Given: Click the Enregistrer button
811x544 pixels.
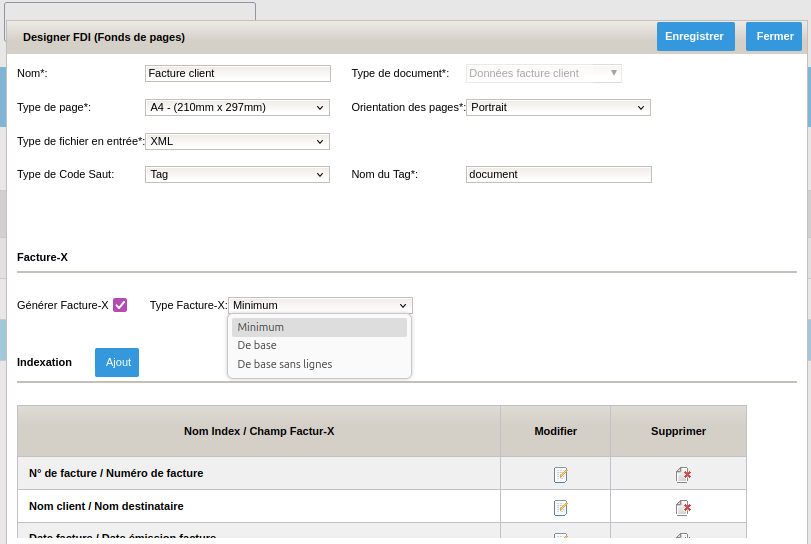Looking at the screenshot, I should pyautogui.click(x=695, y=36).
